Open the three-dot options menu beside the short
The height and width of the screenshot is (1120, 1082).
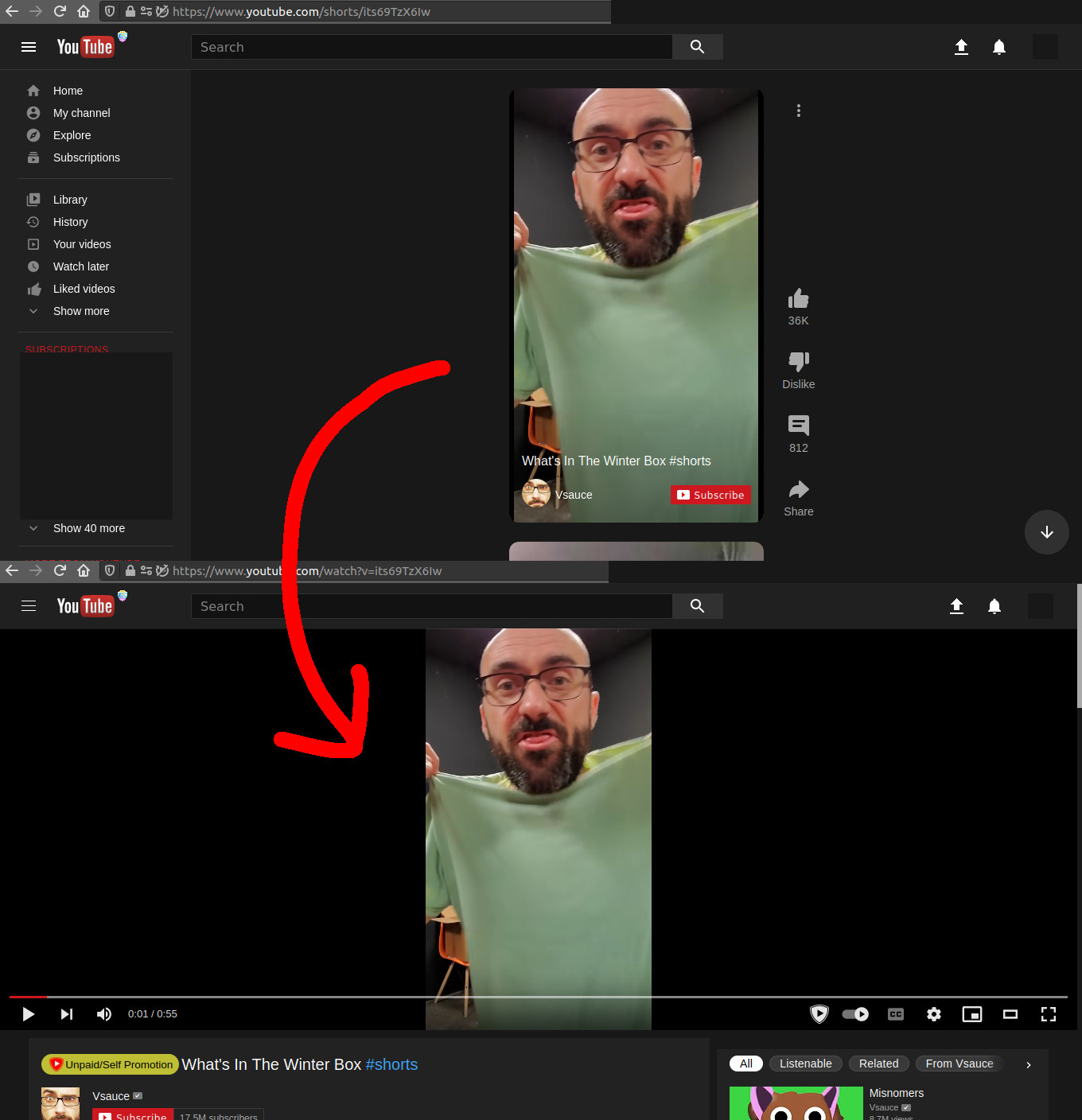pyautogui.click(x=798, y=111)
